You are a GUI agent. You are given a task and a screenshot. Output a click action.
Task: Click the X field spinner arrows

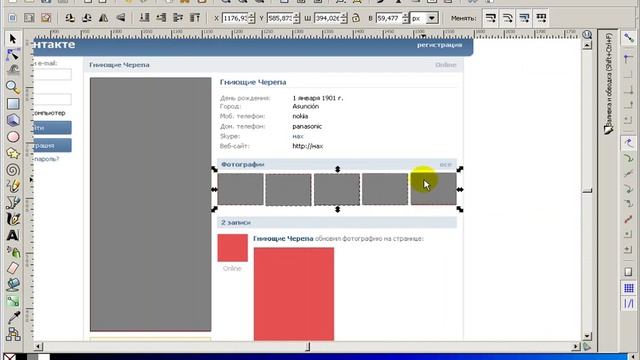(x=251, y=18)
